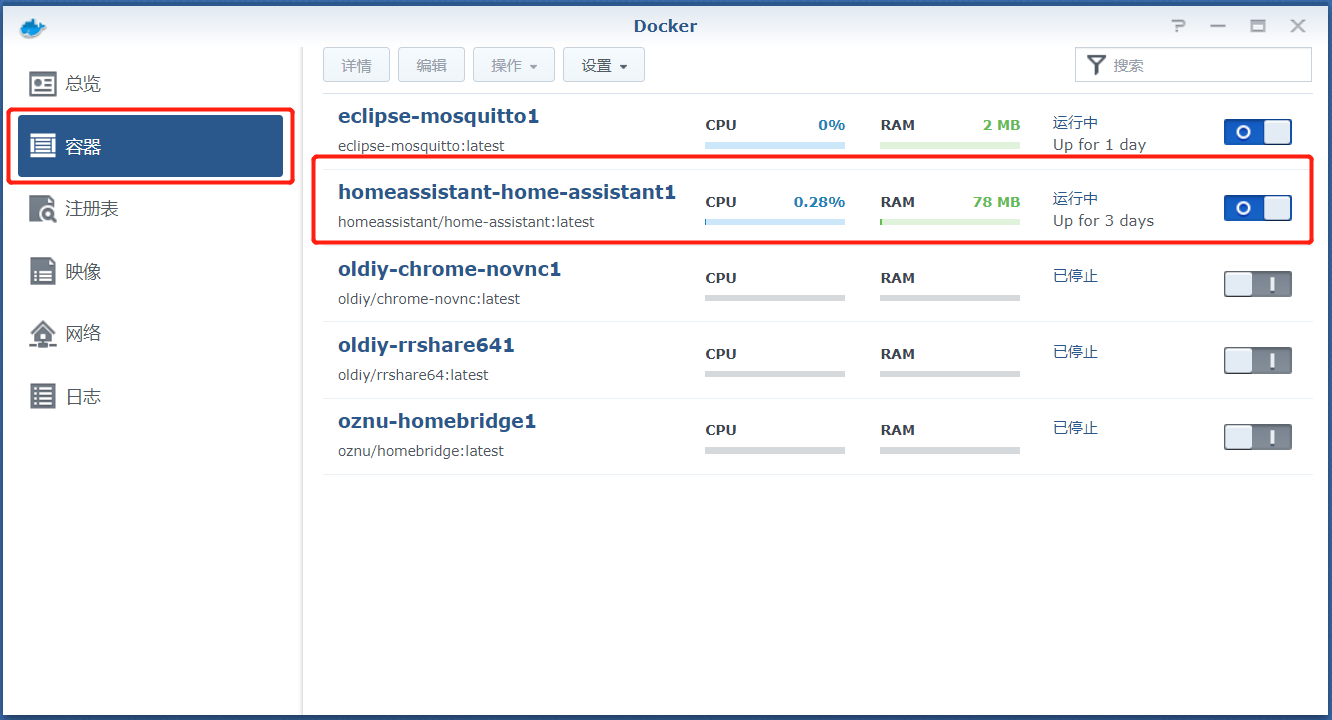Open the help question mark button
The width and height of the screenshot is (1332, 720).
(1180, 26)
